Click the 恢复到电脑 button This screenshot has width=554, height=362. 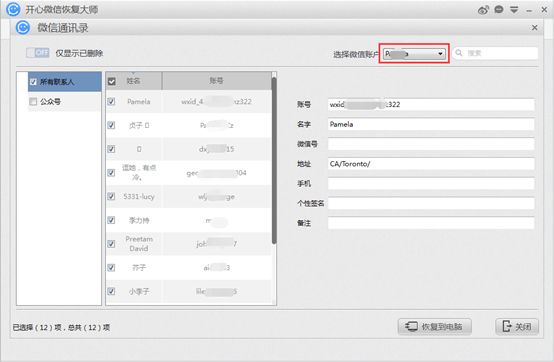pos(435,327)
